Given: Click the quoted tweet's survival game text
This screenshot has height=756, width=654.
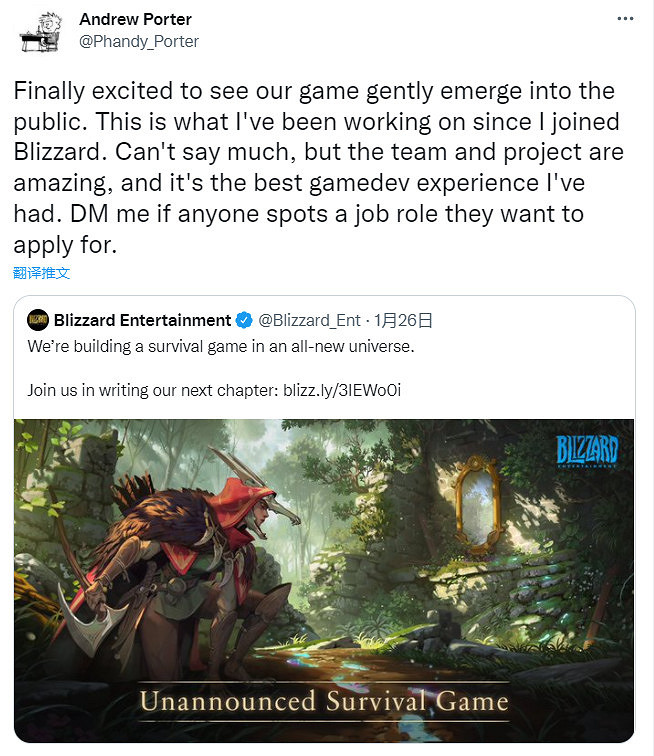Looking at the screenshot, I should click(221, 347).
